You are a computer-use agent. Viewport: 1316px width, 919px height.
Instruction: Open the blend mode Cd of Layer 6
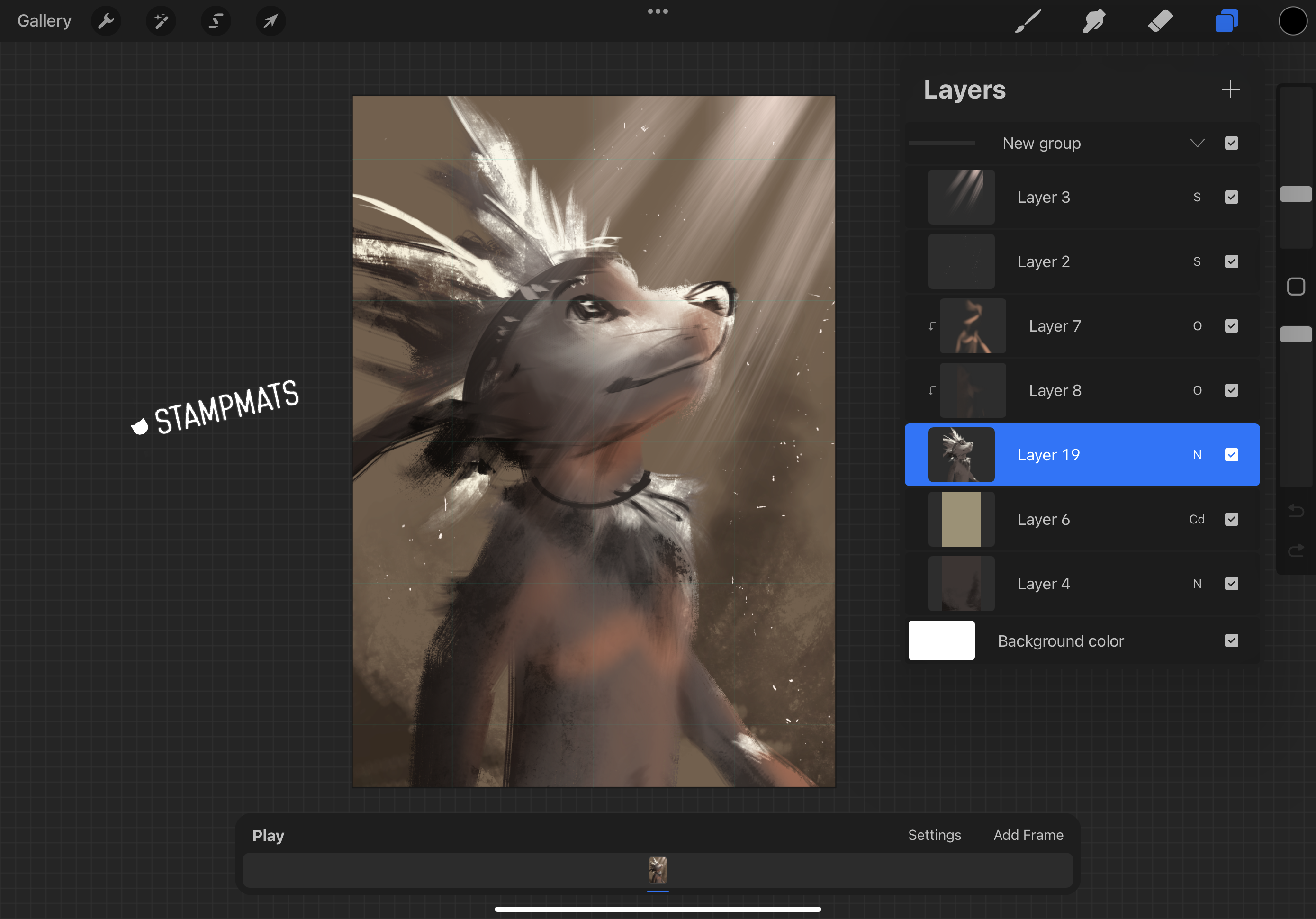coord(1196,519)
